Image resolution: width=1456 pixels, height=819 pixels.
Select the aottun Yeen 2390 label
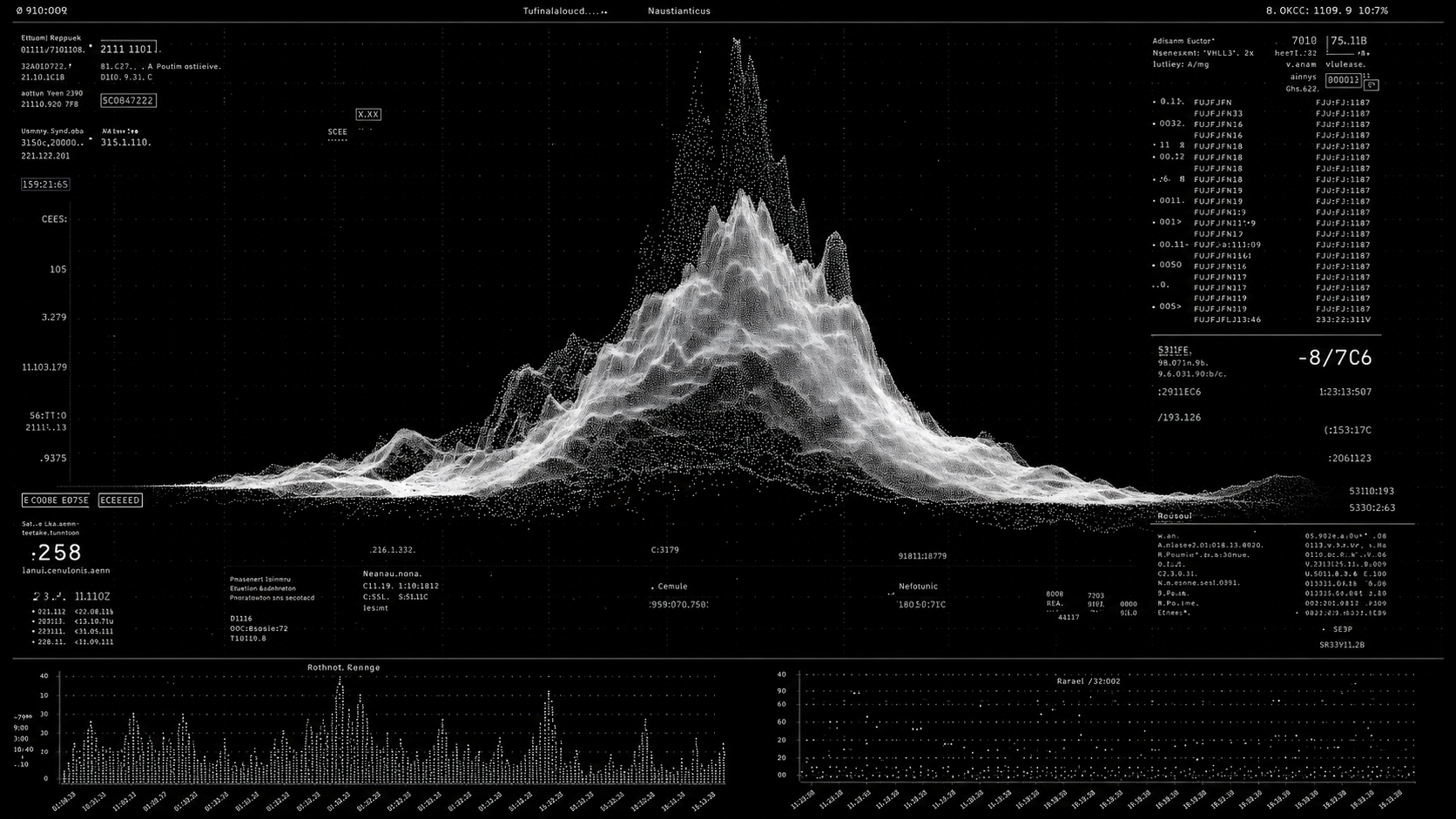point(51,93)
